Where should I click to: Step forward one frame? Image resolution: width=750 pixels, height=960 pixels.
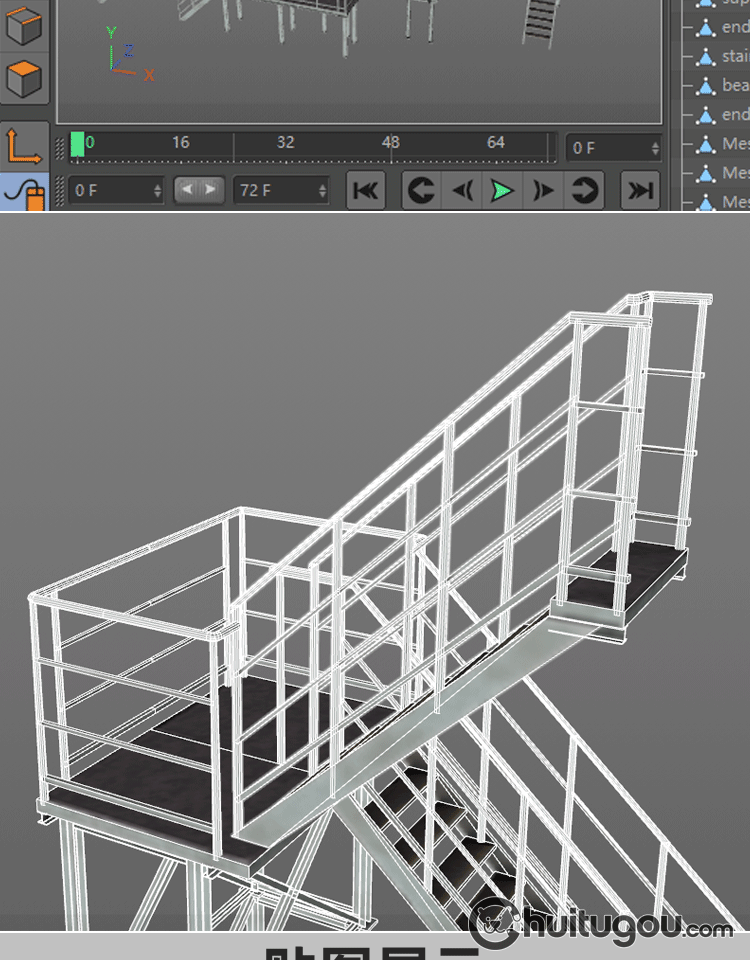pos(543,190)
